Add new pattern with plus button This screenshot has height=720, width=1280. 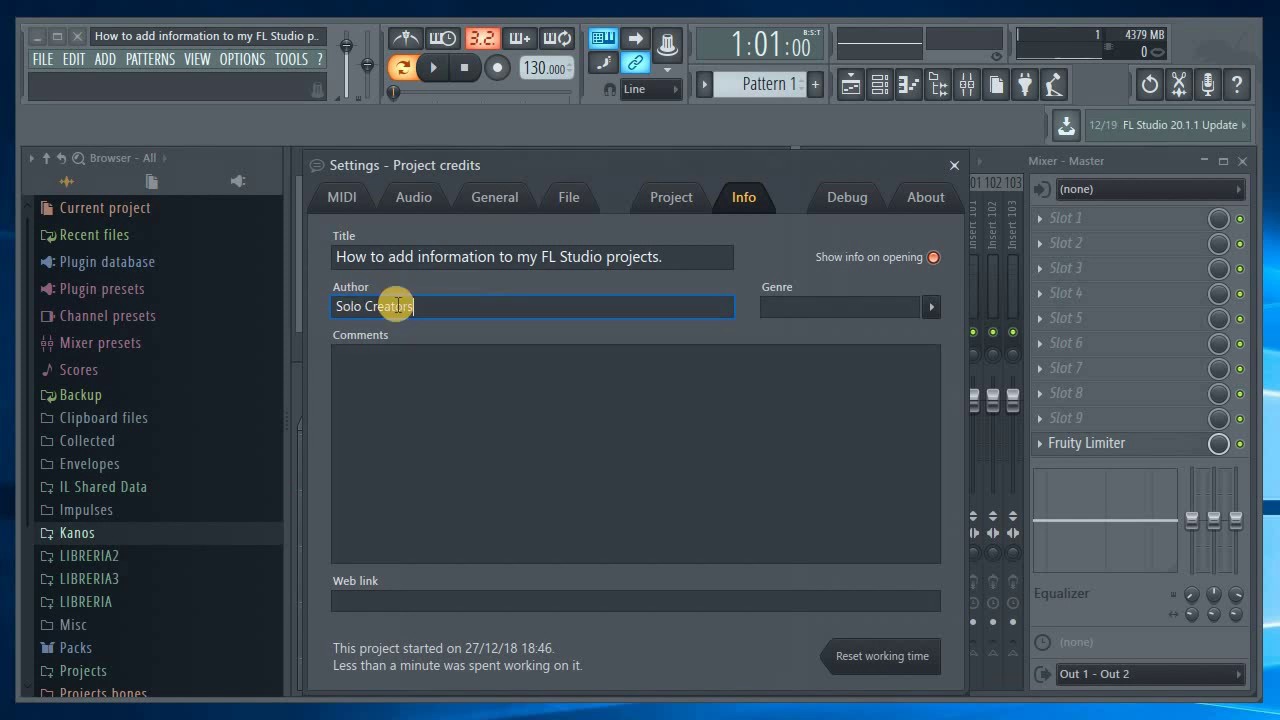click(x=815, y=85)
